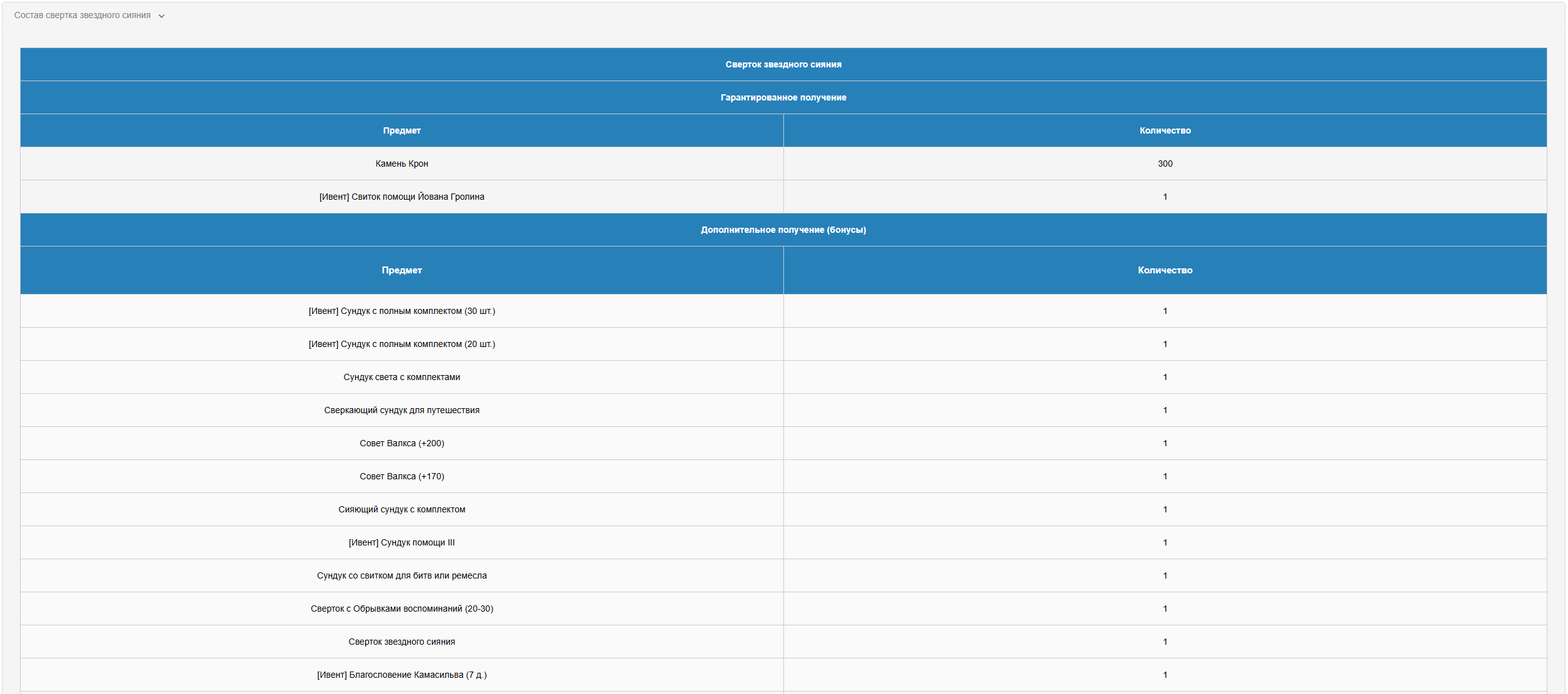This screenshot has height=694, width=1568.
Task: Select the Камень Крон cell
Action: point(401,164)
